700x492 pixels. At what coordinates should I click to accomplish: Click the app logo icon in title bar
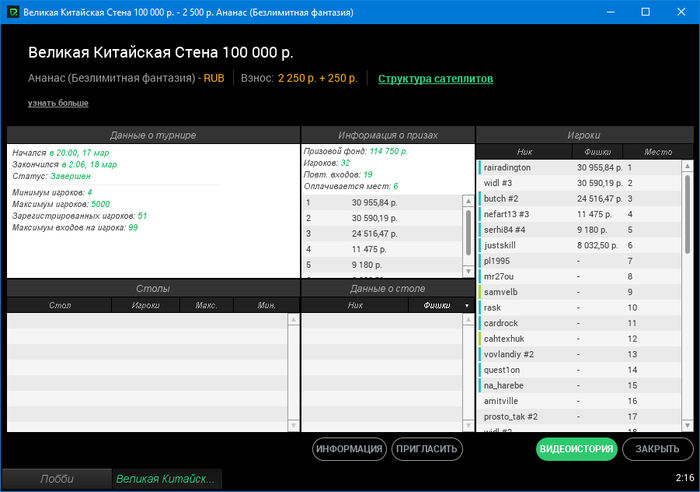13,12
